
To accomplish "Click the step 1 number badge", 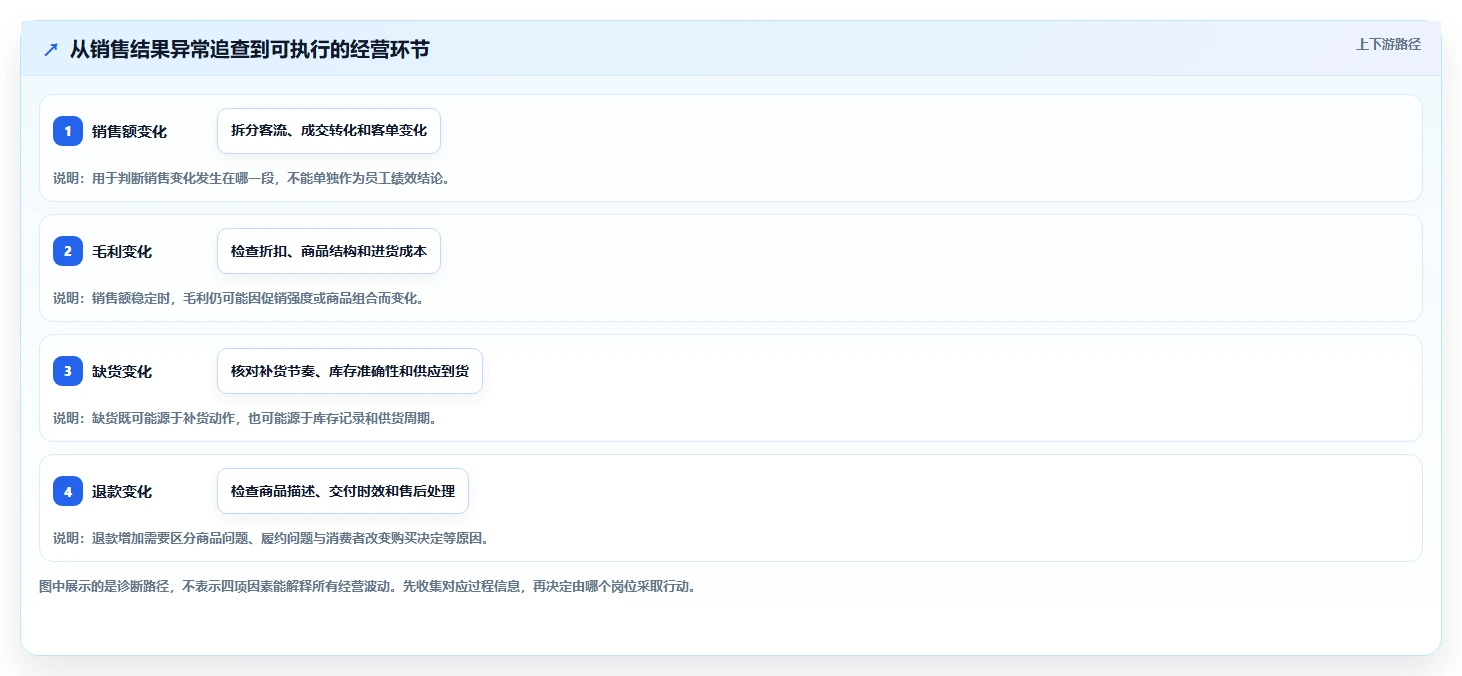I will (x=68, y=131).
